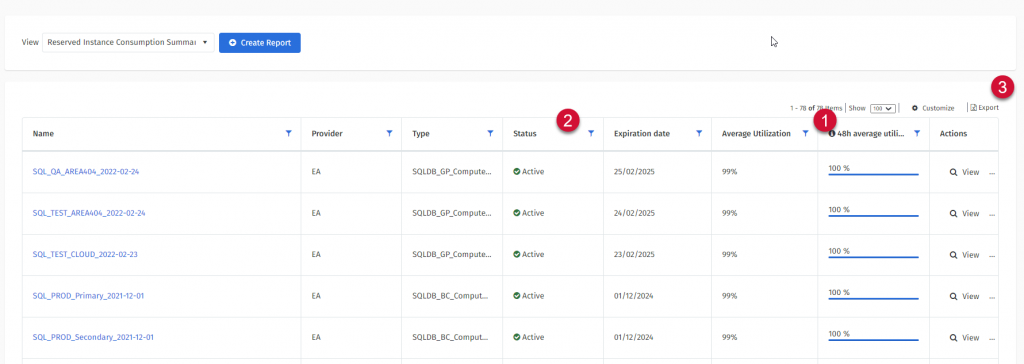The height and width of the screenshot is (364, 1024).
Task: Open more actions ellipsis for SQL_QA_AREA404 row
Action: [993, 173]
